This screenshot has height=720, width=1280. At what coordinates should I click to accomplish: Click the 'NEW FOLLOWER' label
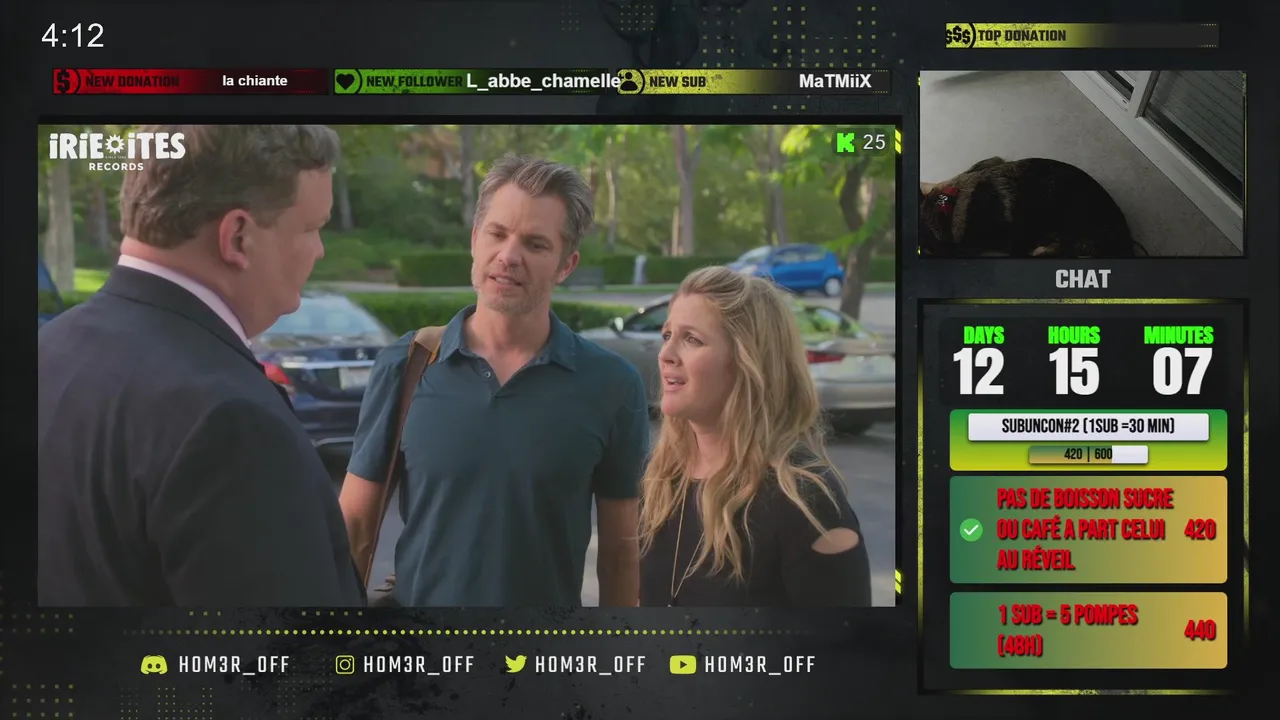click(414, 82)
